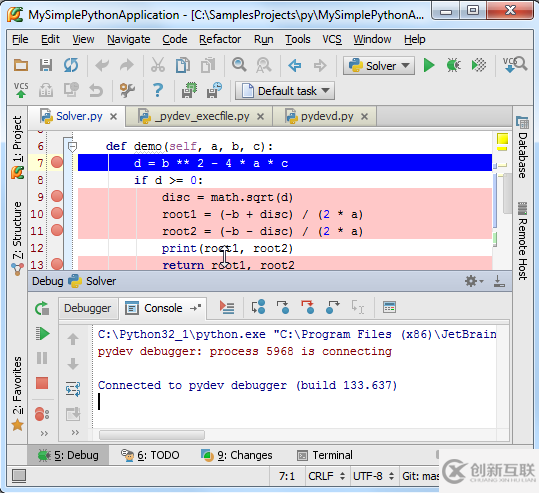Viewport: 539px width, 493px height.
Task: Click the Replace magnifier icon
Action: [264, 65]
